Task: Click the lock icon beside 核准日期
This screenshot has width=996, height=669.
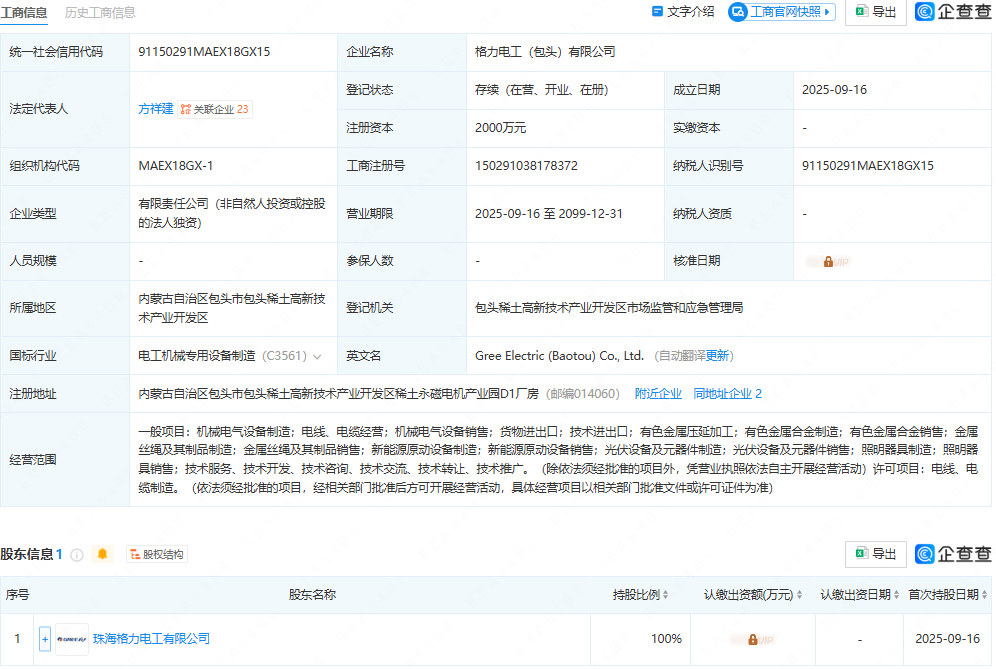Action: pyautogui.click(x=828, y=261)
